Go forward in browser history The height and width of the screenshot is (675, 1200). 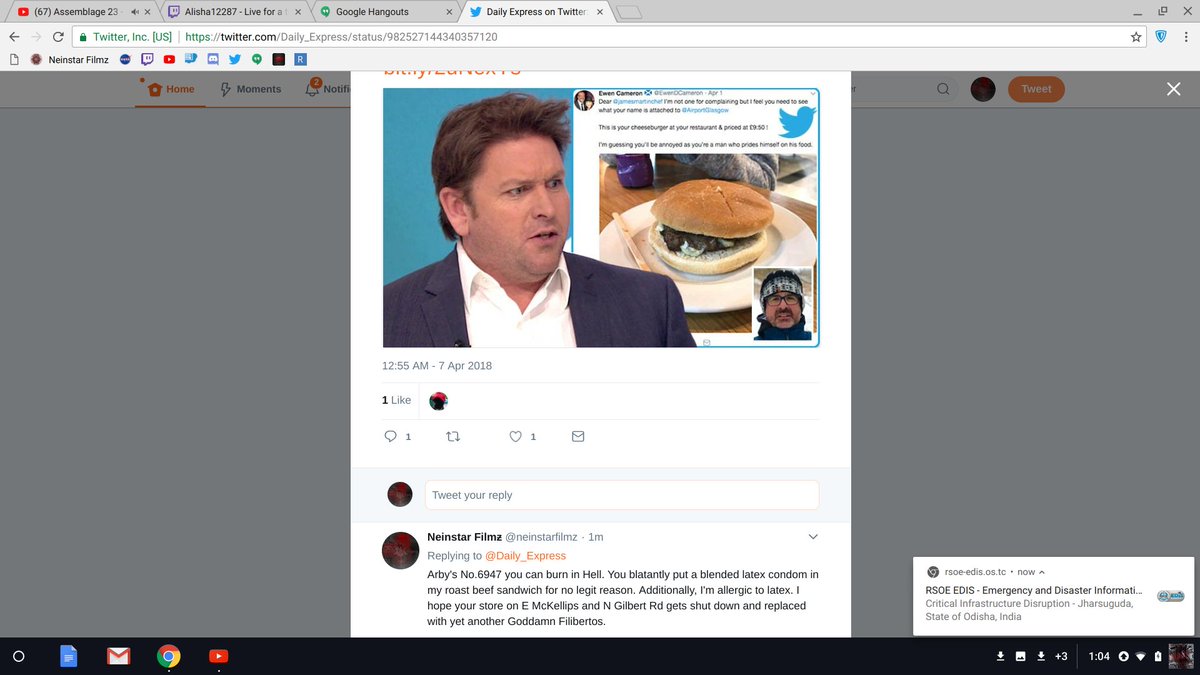[x=36, y=36]
